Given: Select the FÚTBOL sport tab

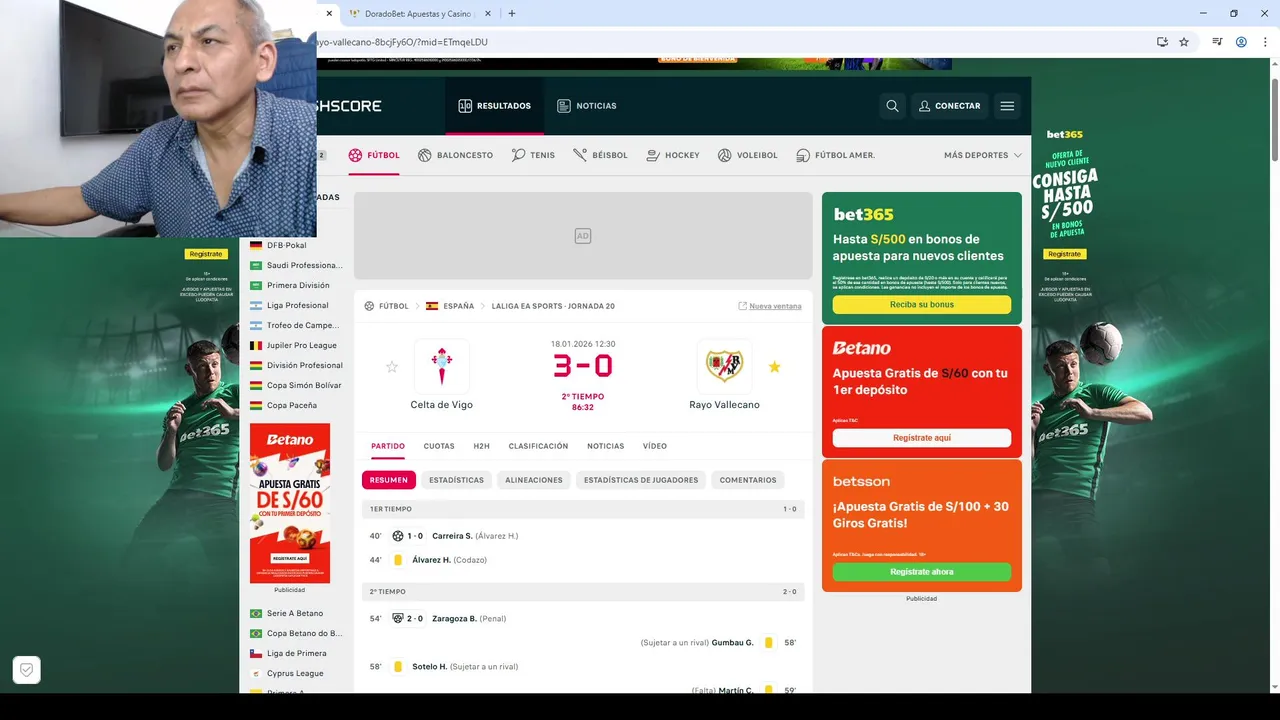Looking at the screenshot, I should 374,155.
